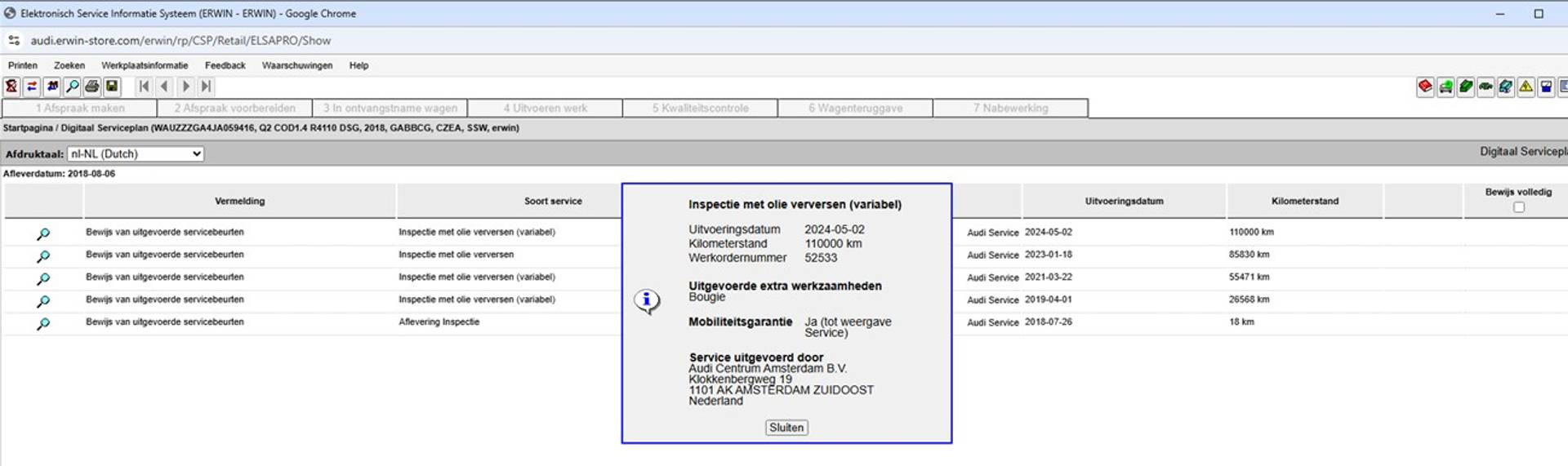
Task: Click the red hourglass icon in the toolbar
Action: [x=11, y=86]
